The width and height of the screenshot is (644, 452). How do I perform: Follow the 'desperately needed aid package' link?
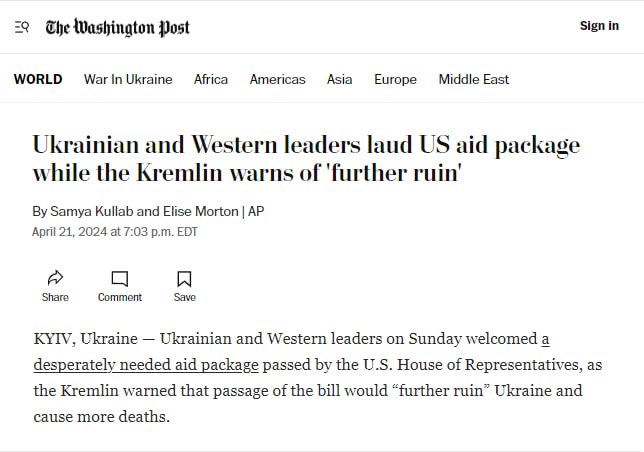146,365
